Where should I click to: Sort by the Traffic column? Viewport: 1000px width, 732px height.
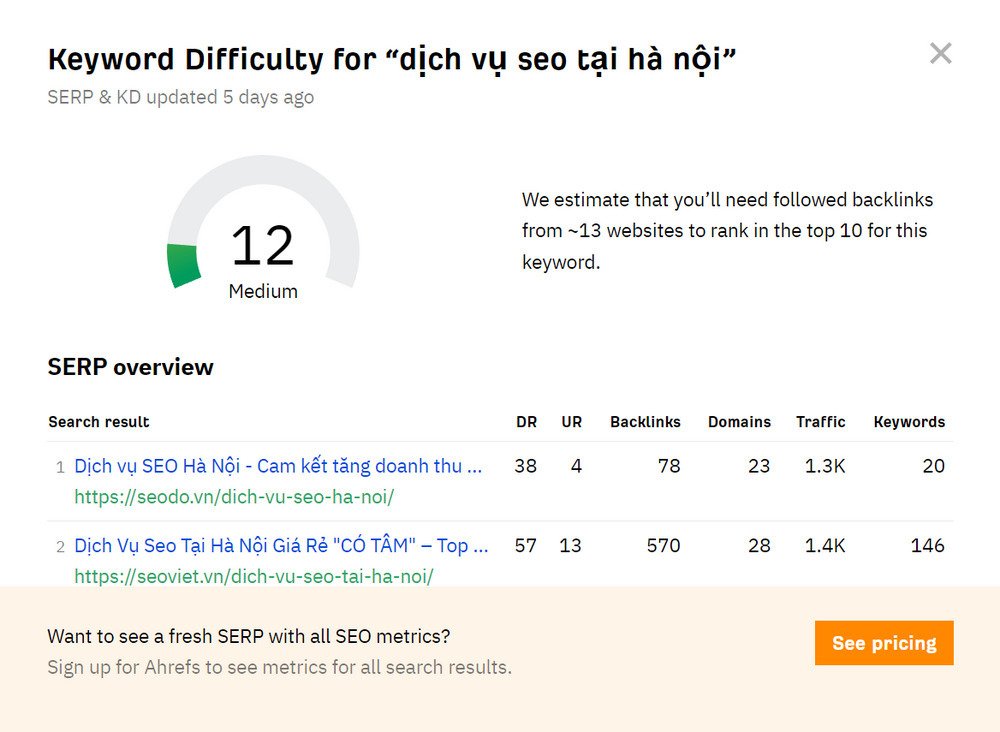pyautogui.click(x=821, y=422)
